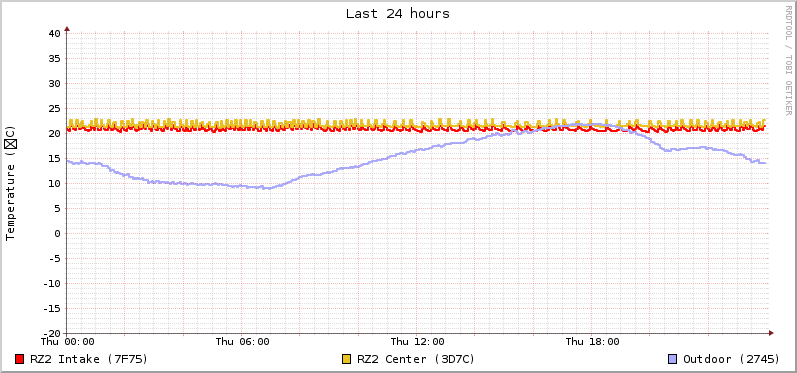Viewport: 797px width, 373px height.
Task: Click the yellow RZ2 Center legend swatch
Action: 347,359
